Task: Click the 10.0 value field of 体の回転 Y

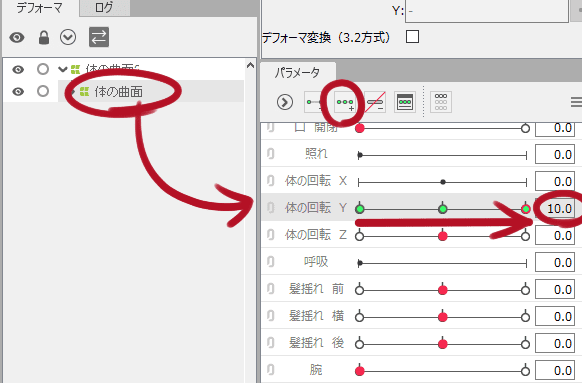Action: pos(555,209)
